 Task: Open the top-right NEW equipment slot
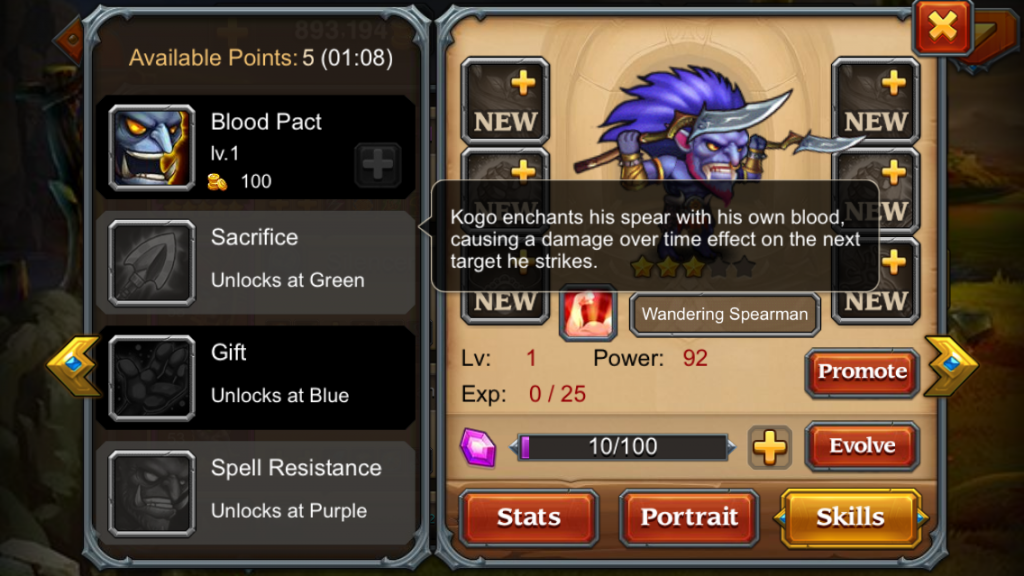875,101
